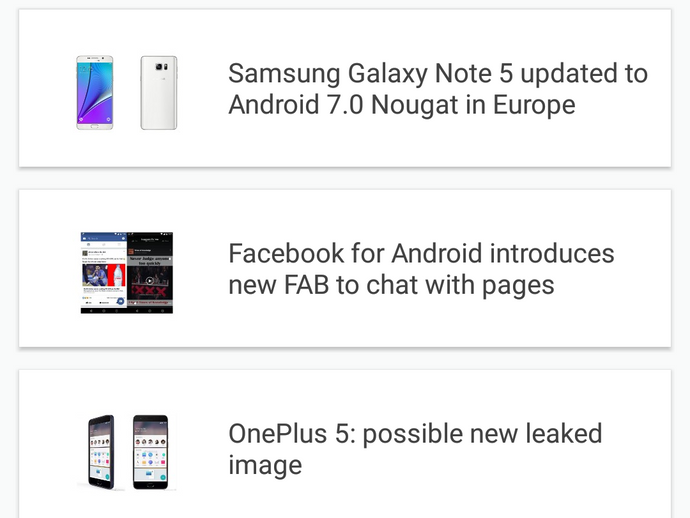Click the "Facebook for Android introduces" text line
The image size is (690, 518).
point(421,253)
